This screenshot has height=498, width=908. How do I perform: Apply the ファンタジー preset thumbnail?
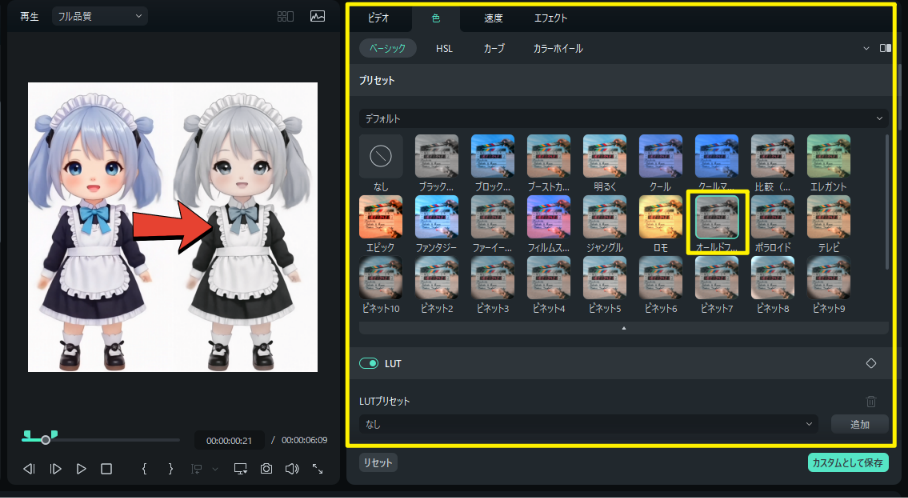point(437,217)
